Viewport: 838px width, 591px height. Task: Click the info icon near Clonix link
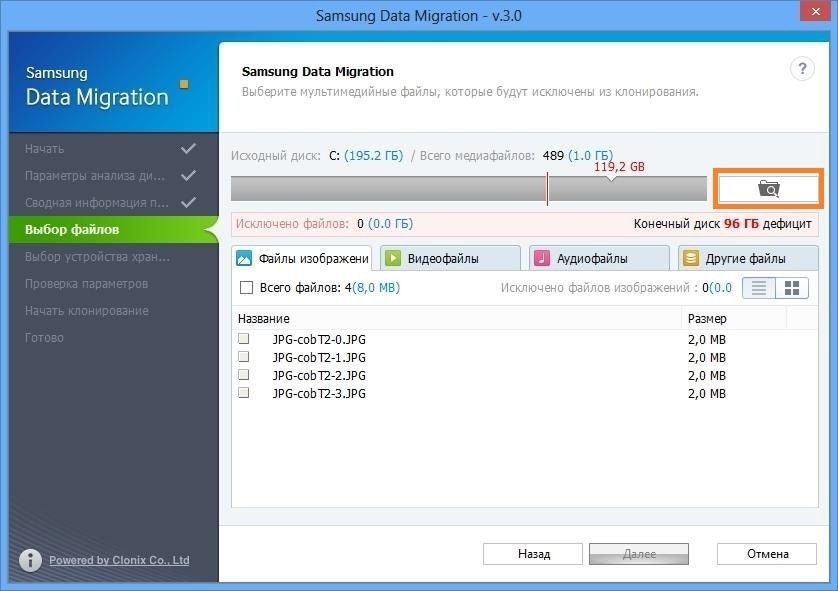click(x=30, y=560)
